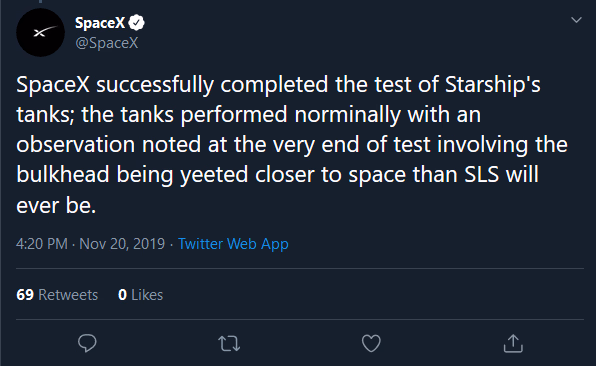This screenshot has width=596, height=366.
Task: Click the word "yeeted" in the tweet
Action: pos(214,175)
